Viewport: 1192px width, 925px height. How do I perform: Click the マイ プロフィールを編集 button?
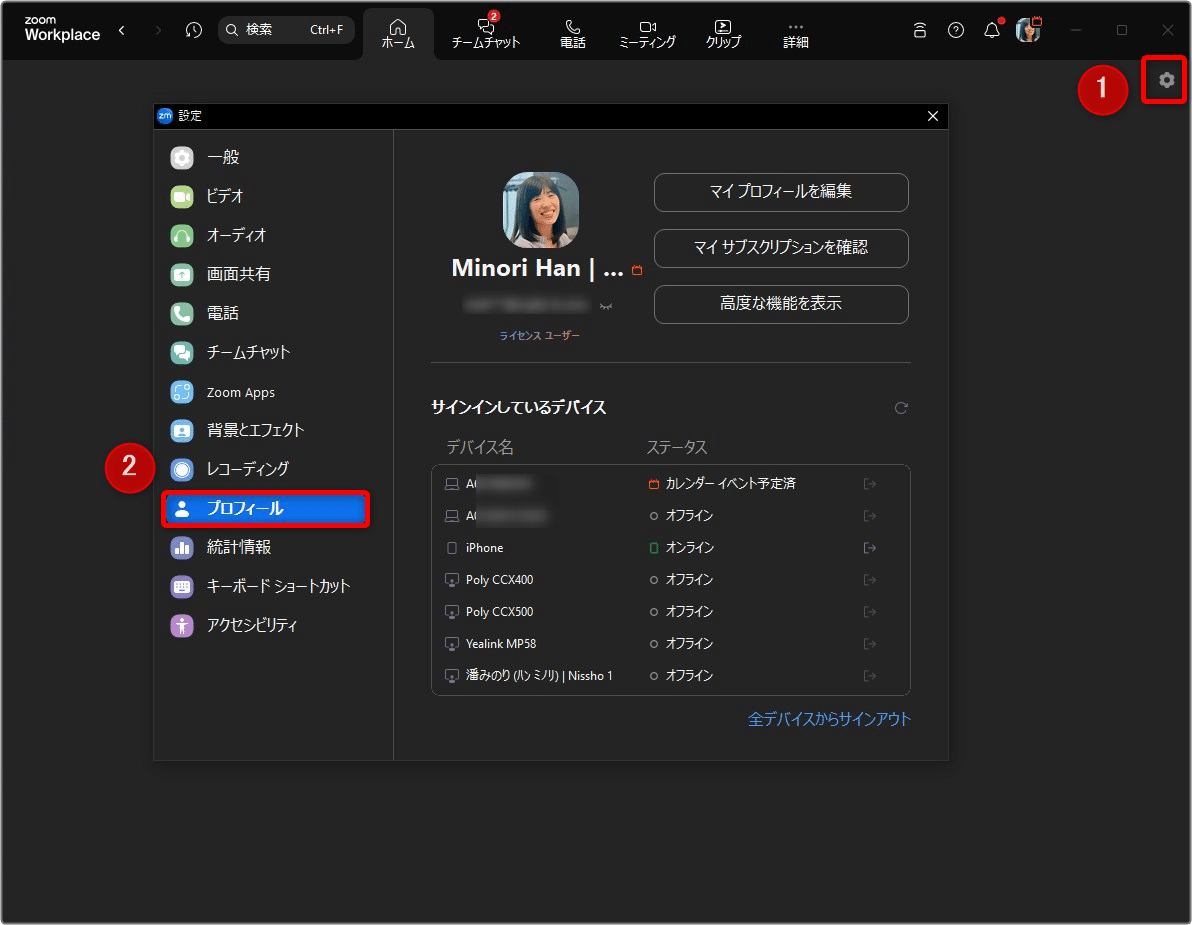pyautogui.click(x=781, y=192)
